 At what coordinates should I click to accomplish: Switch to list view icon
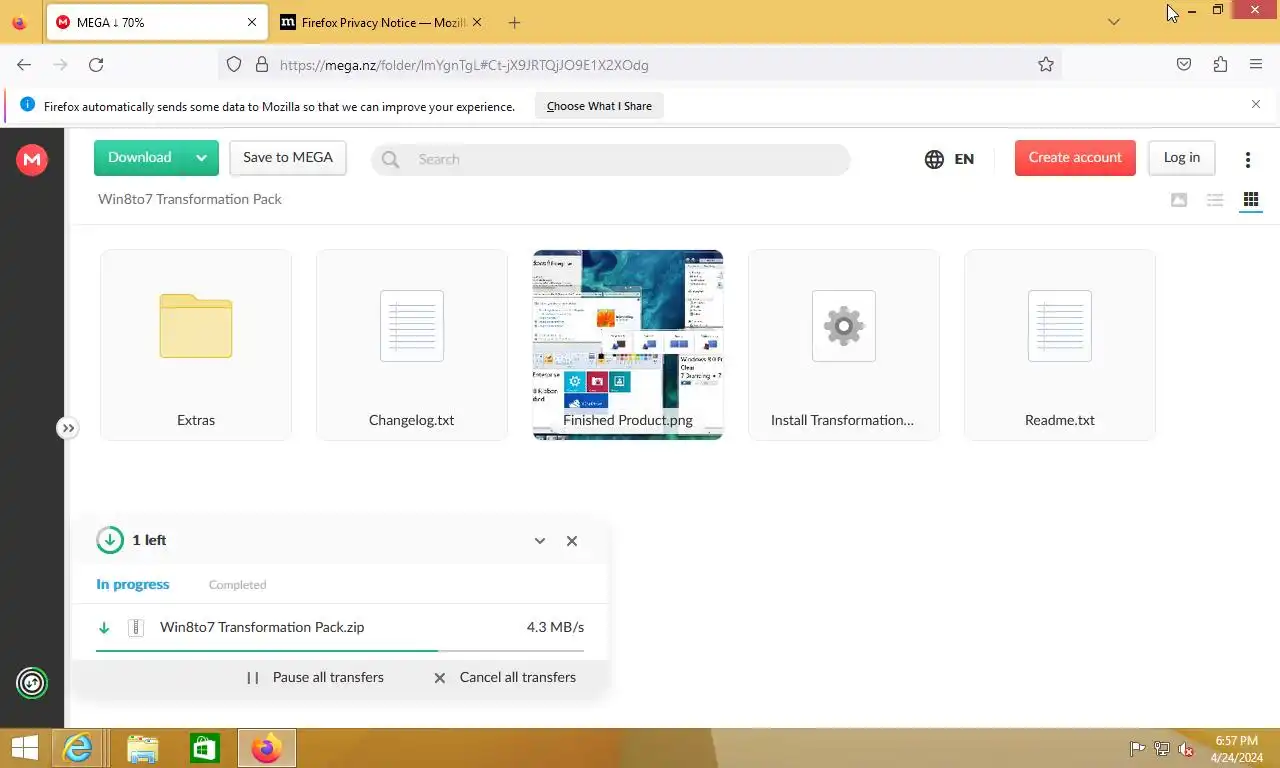tap(1215, 200)
